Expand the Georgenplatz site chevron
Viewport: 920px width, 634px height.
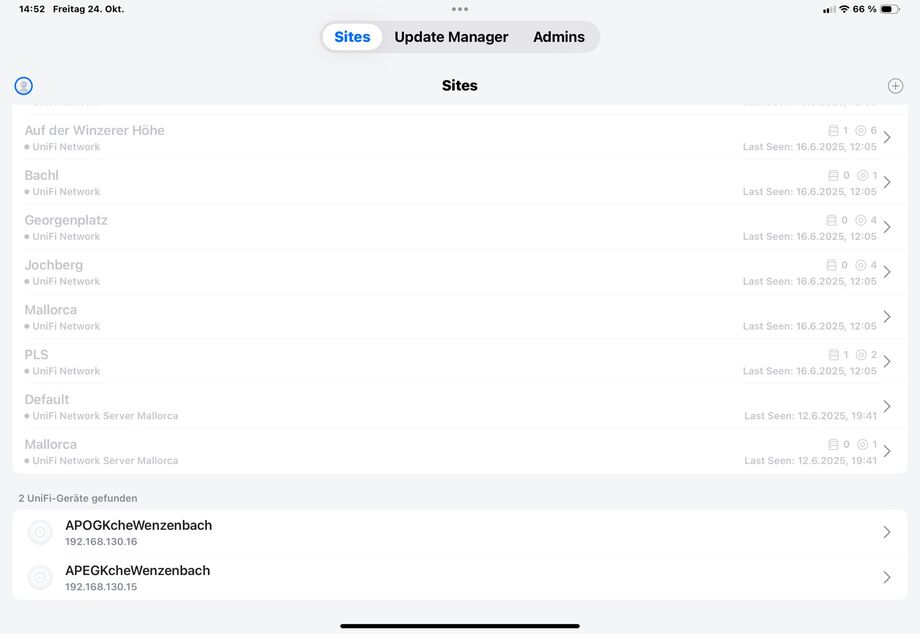[x=887, y=227]
